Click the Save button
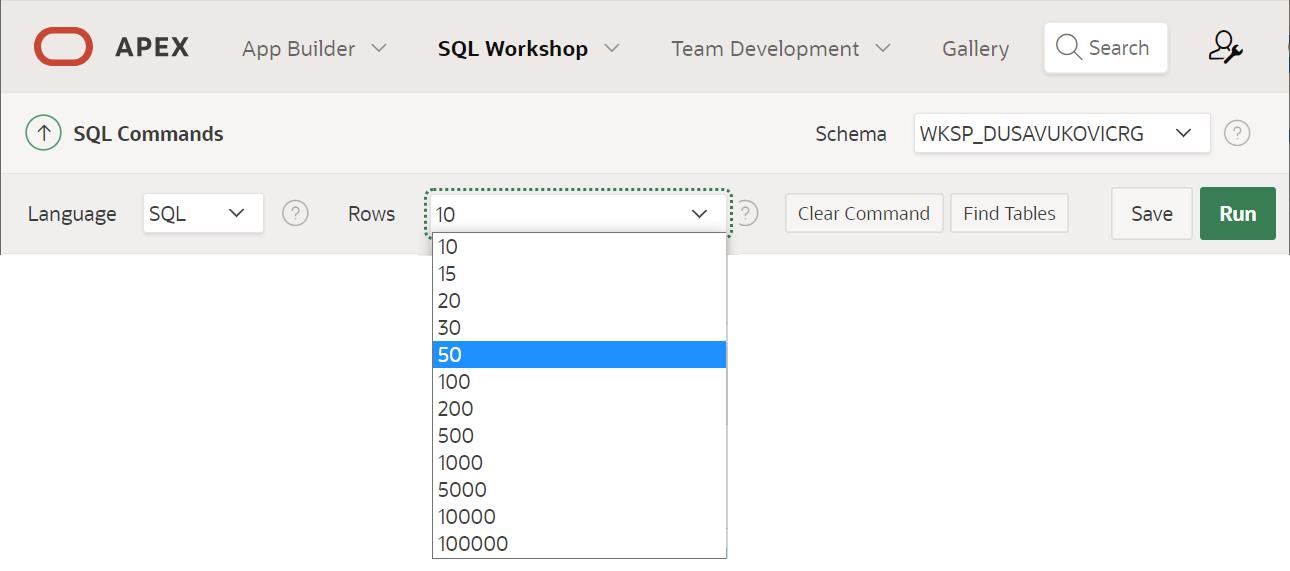 click(x=1151, y=213)
